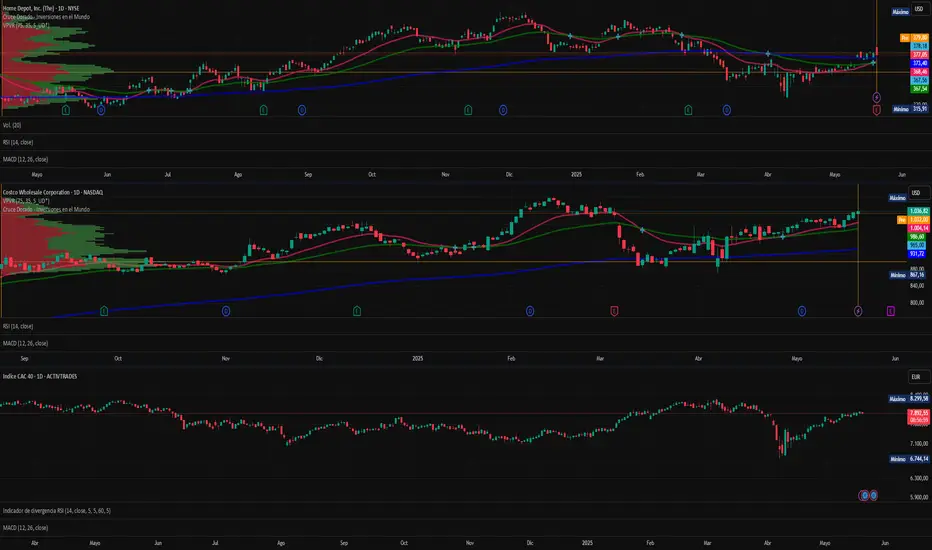Open the USD currency selector on Costco chart
This screenshot has width=932, height=550.
coord(916,192)
